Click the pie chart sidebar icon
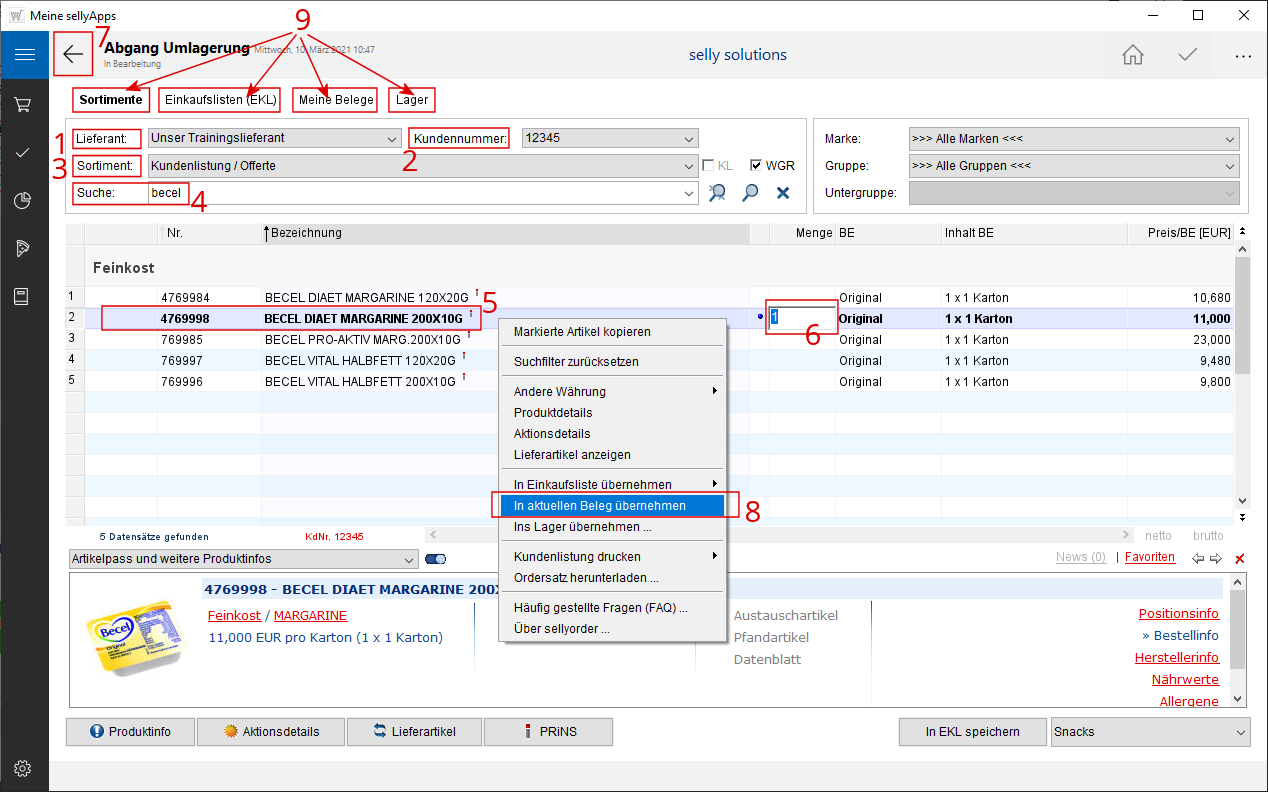 24,201
